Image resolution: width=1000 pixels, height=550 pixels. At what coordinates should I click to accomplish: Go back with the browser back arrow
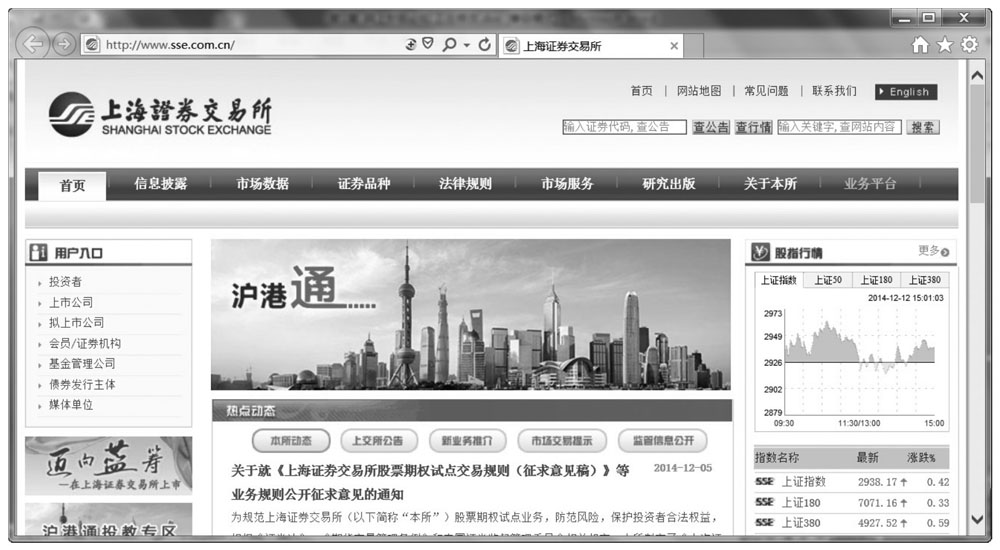32,45
